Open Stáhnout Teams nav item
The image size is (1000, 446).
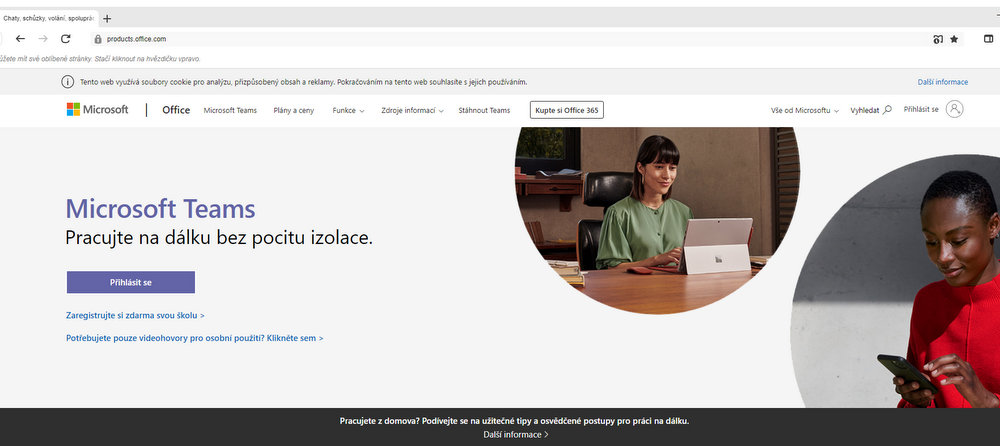(x=484, y=110)
